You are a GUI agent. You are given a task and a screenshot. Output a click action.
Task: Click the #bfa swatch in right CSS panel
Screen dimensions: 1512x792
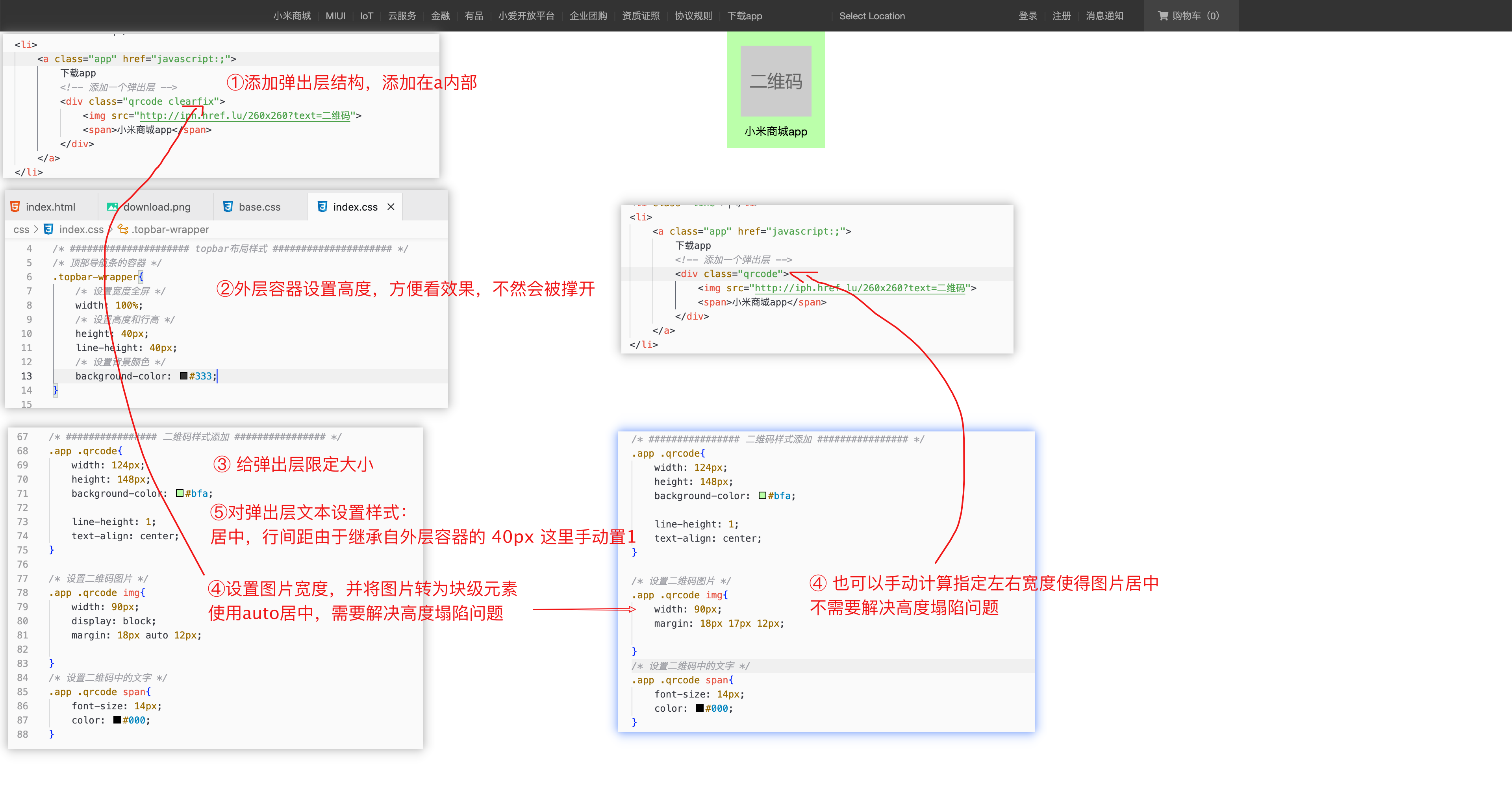click(x=762, y=496)
